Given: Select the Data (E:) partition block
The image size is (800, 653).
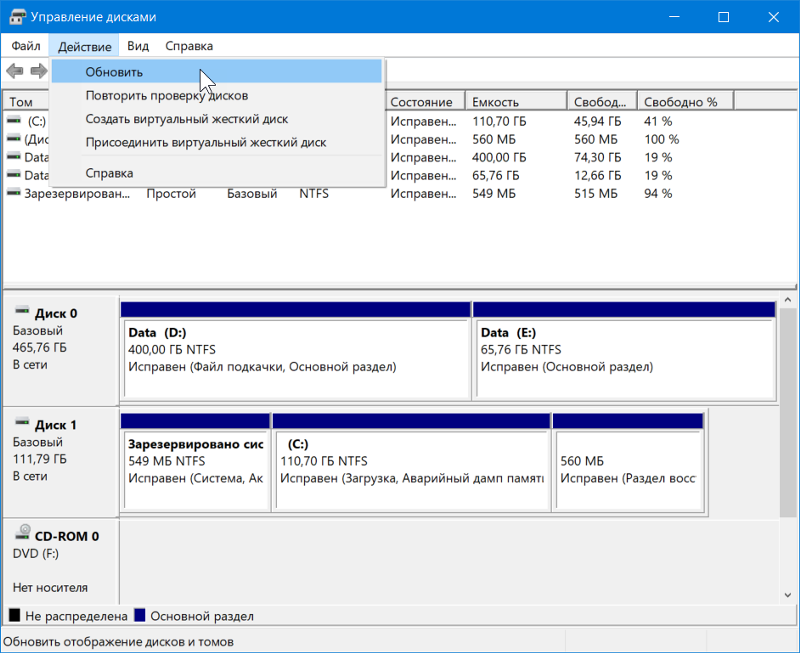Looking at the screenshot, I should pyautogui.click(x=624, y=350).
